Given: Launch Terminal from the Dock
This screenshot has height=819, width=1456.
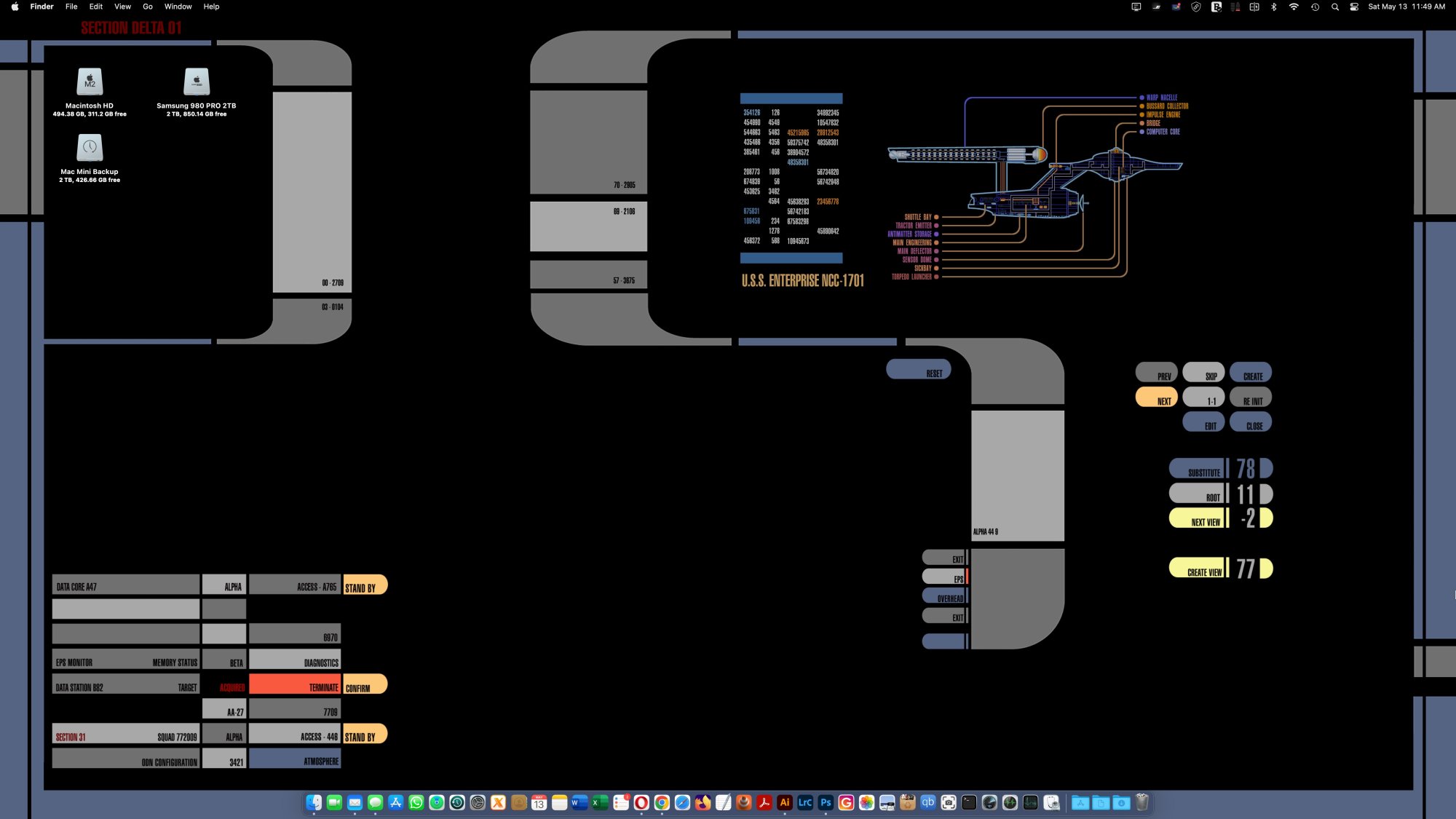Looking at the screenshot, I should [969, 802].
